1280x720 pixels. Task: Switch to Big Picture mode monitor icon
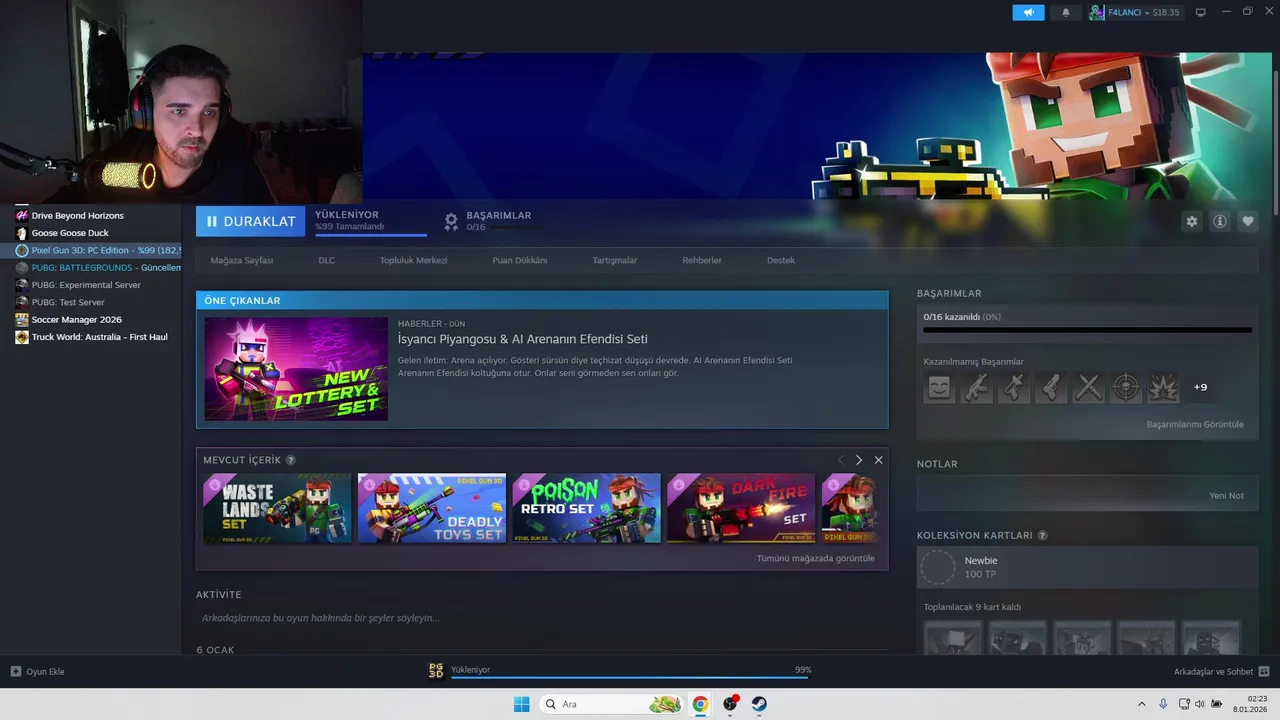tap(1201, 12)
